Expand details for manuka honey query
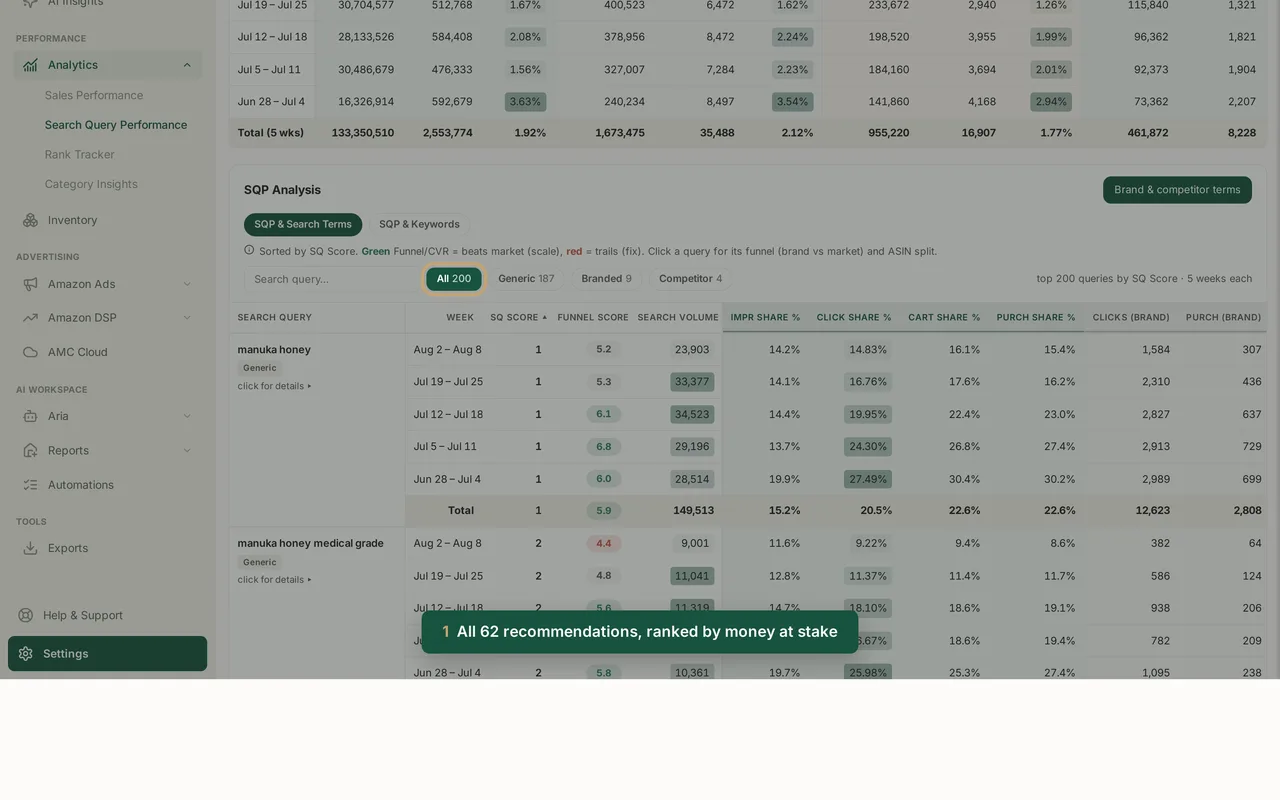1280x800 pixels. (274, 386)
